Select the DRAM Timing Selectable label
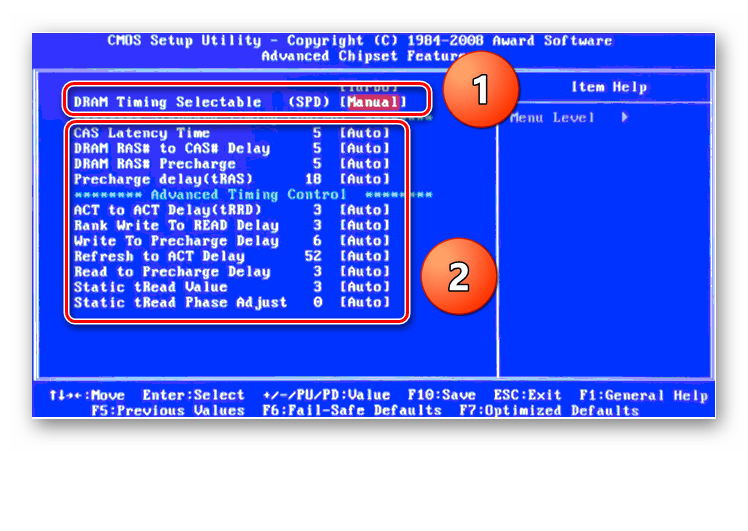748x531 pixels. (167, 102)
